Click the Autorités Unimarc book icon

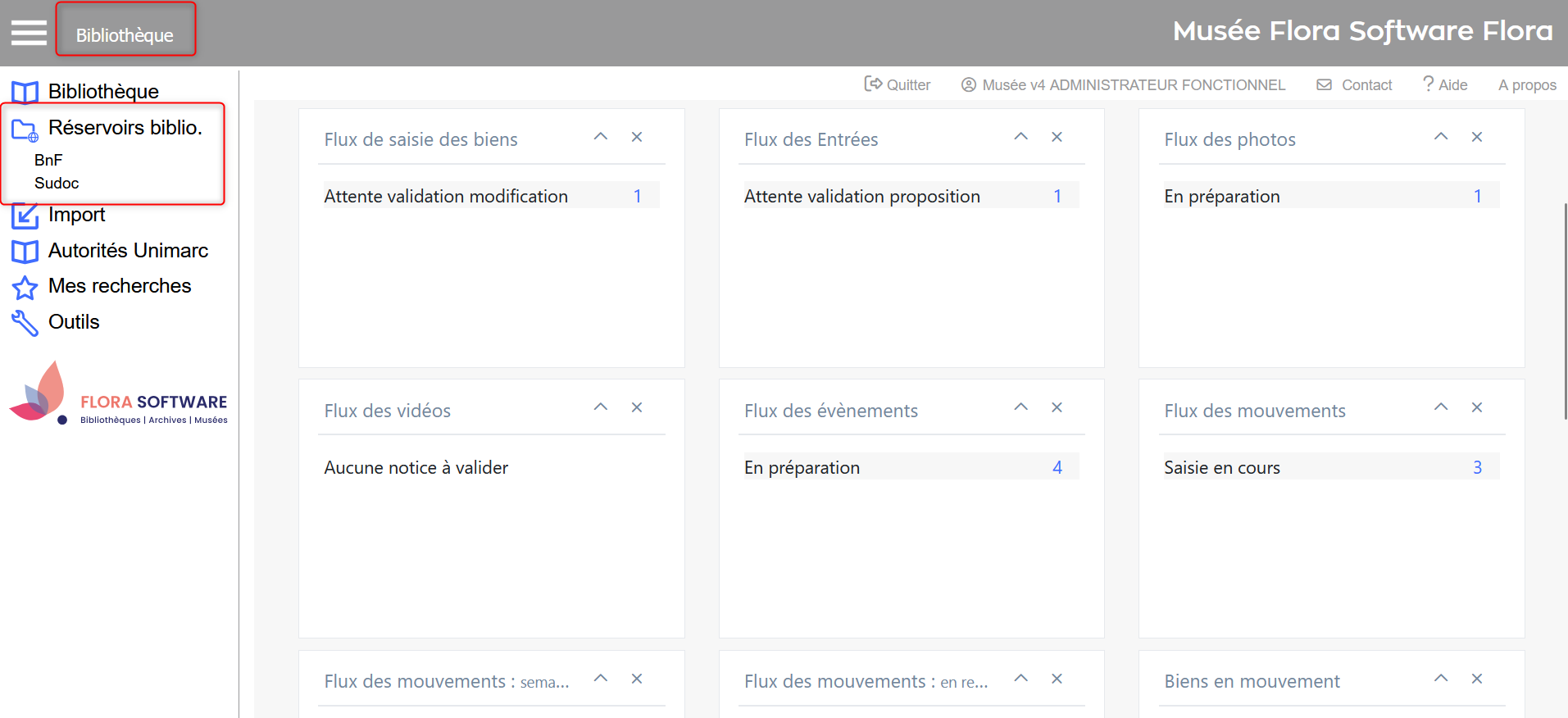pos(25,252)
